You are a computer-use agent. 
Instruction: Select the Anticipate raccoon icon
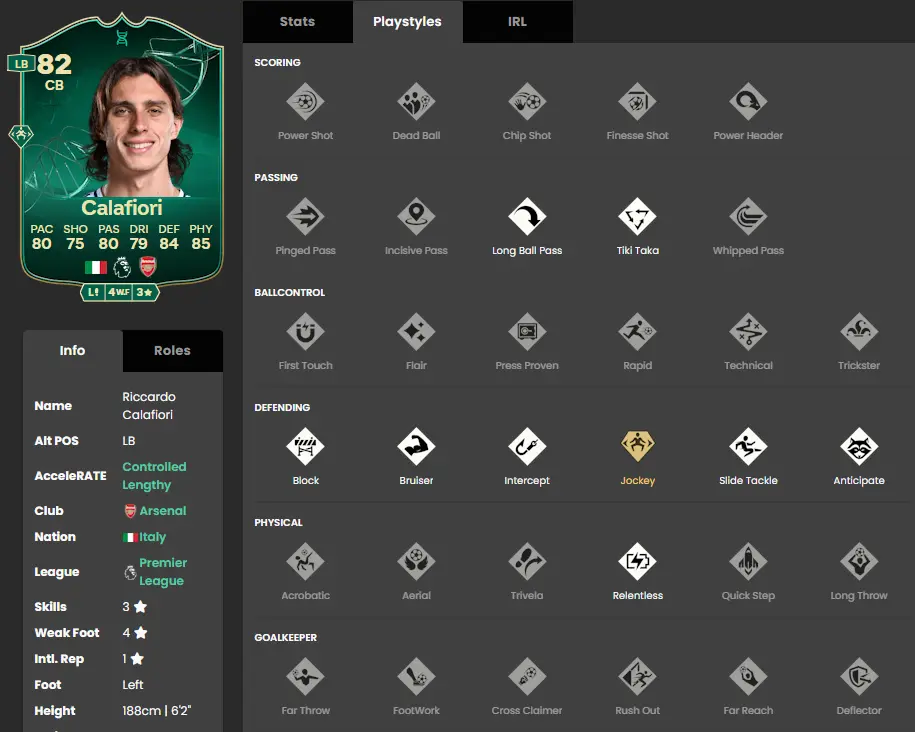pyautogui.click(x=859, y=447)
